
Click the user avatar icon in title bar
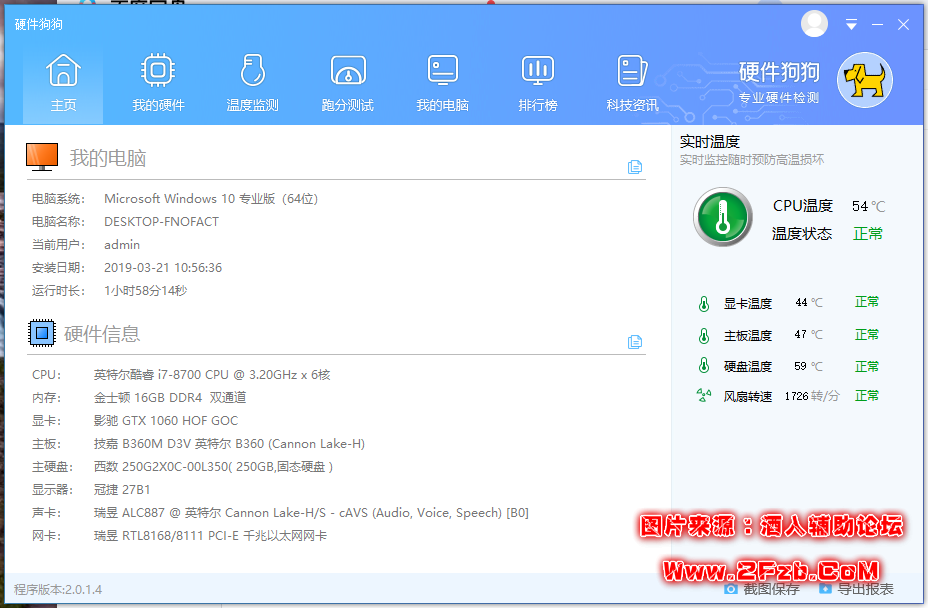point(815,24)
